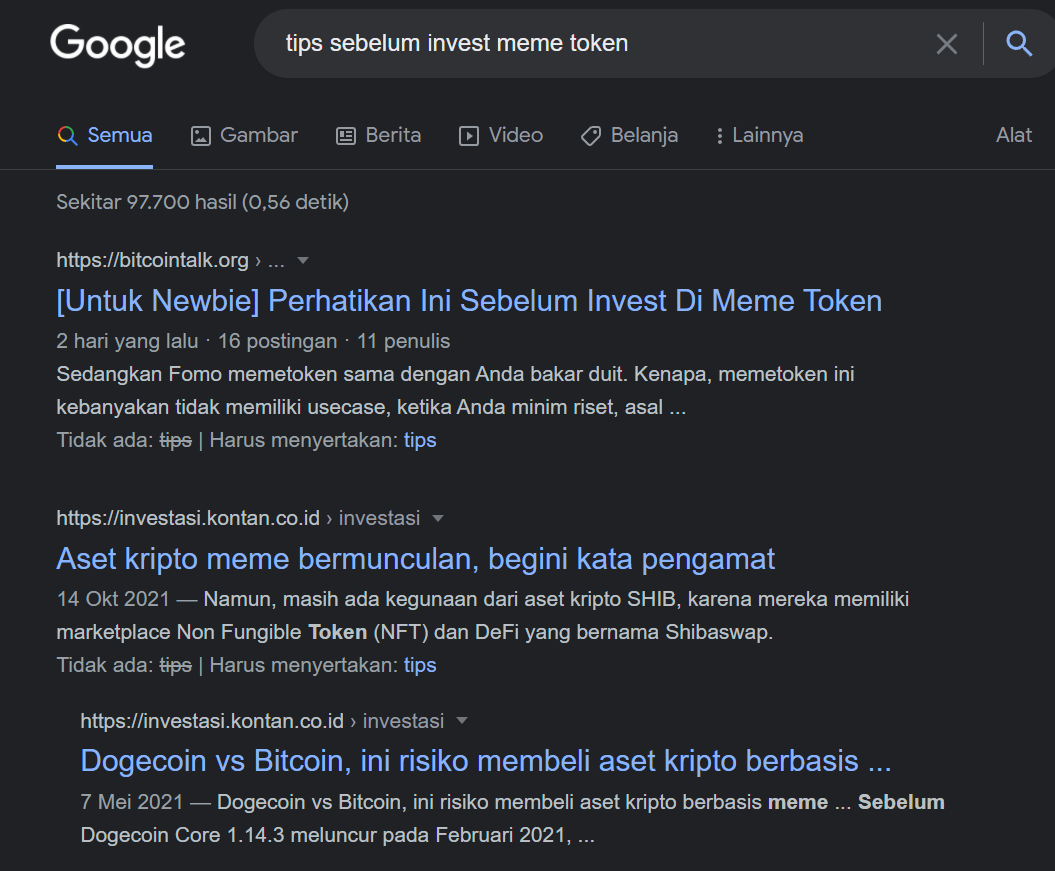This screenshot has height=871, width=1055.
Task: Click the Google logo
Action: pos(118,44)
